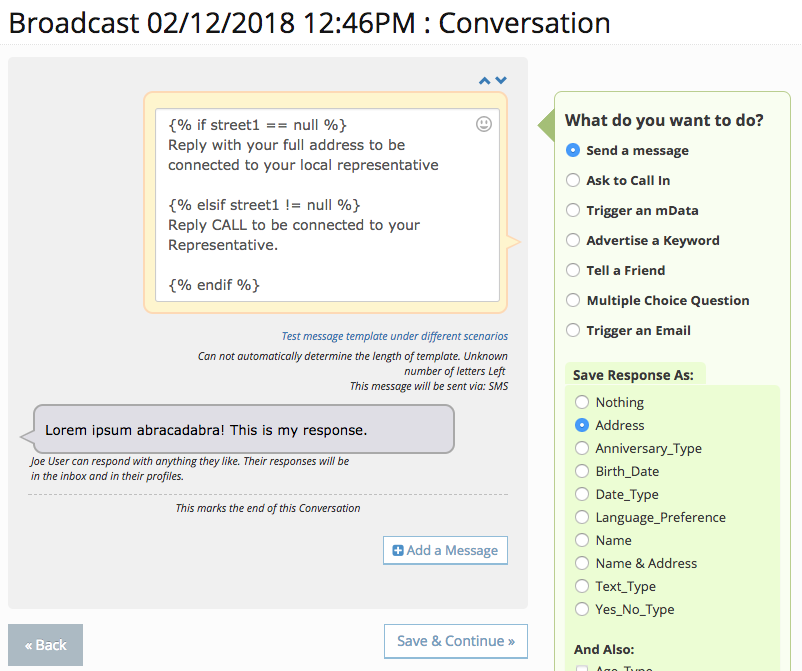
Task: Save response as Yes_No_Type
Action: tap(582, 609)
